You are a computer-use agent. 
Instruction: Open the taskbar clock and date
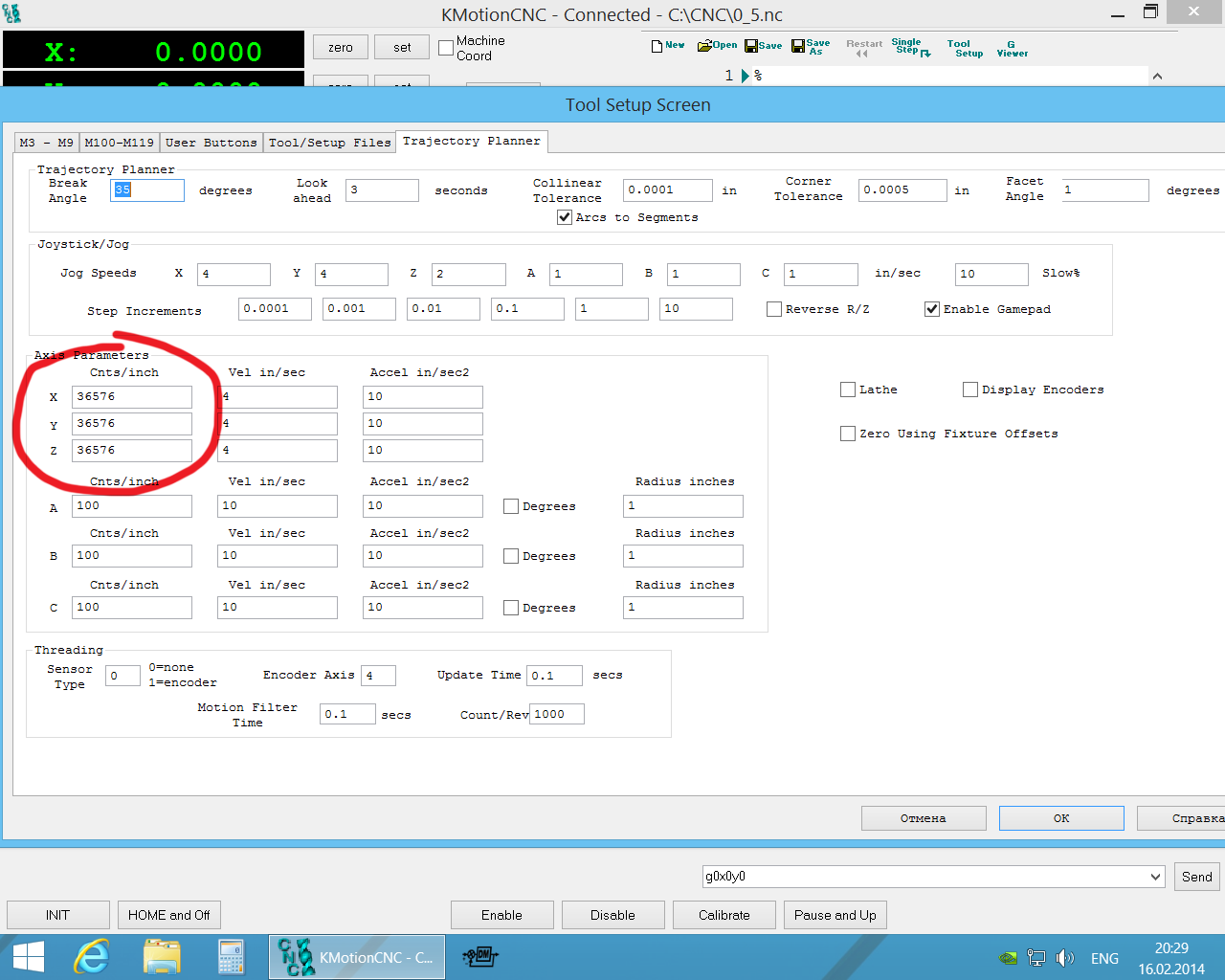pyautogui.click(x=1171, y=958)
